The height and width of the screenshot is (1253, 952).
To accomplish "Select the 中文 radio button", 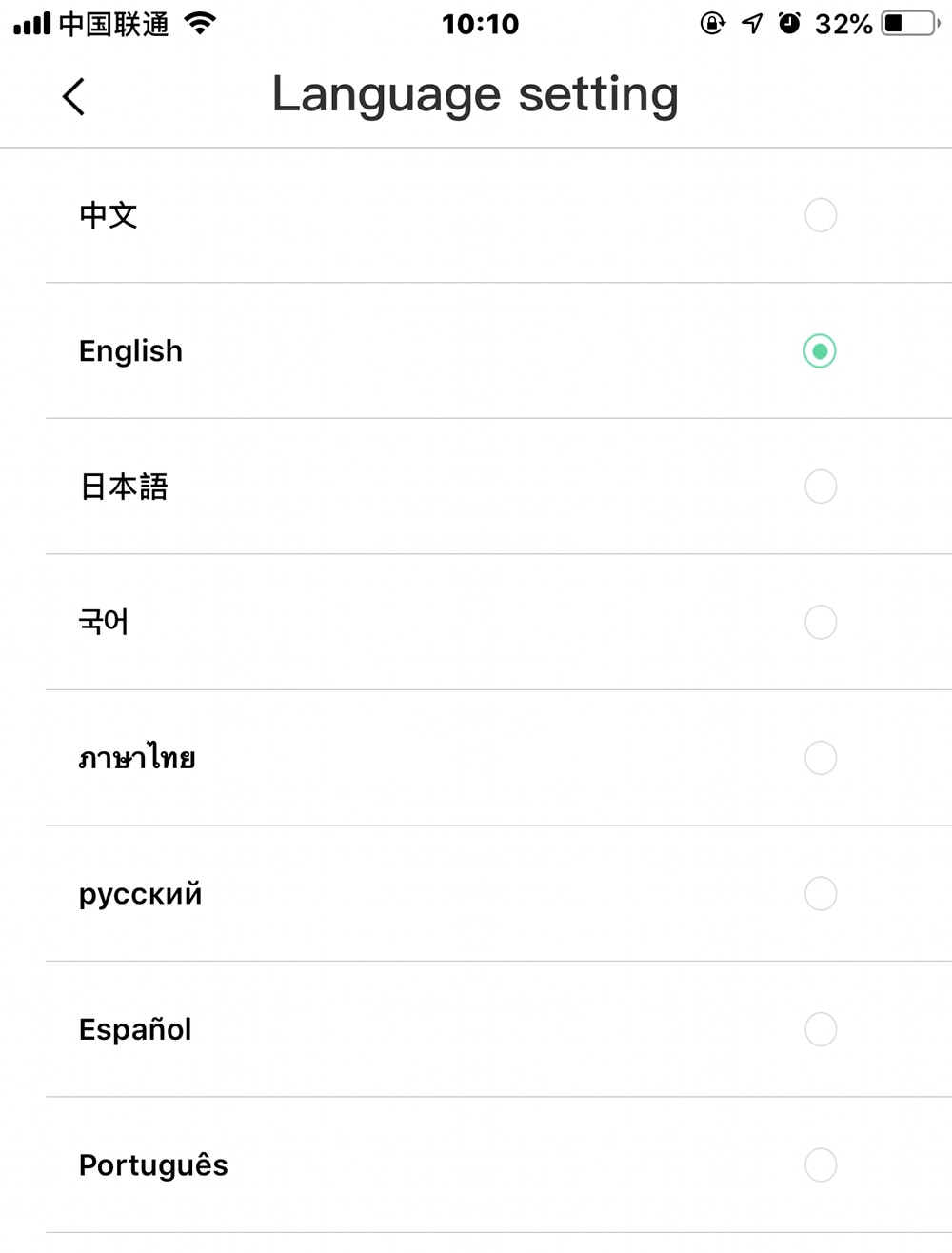I will (821, 215).
